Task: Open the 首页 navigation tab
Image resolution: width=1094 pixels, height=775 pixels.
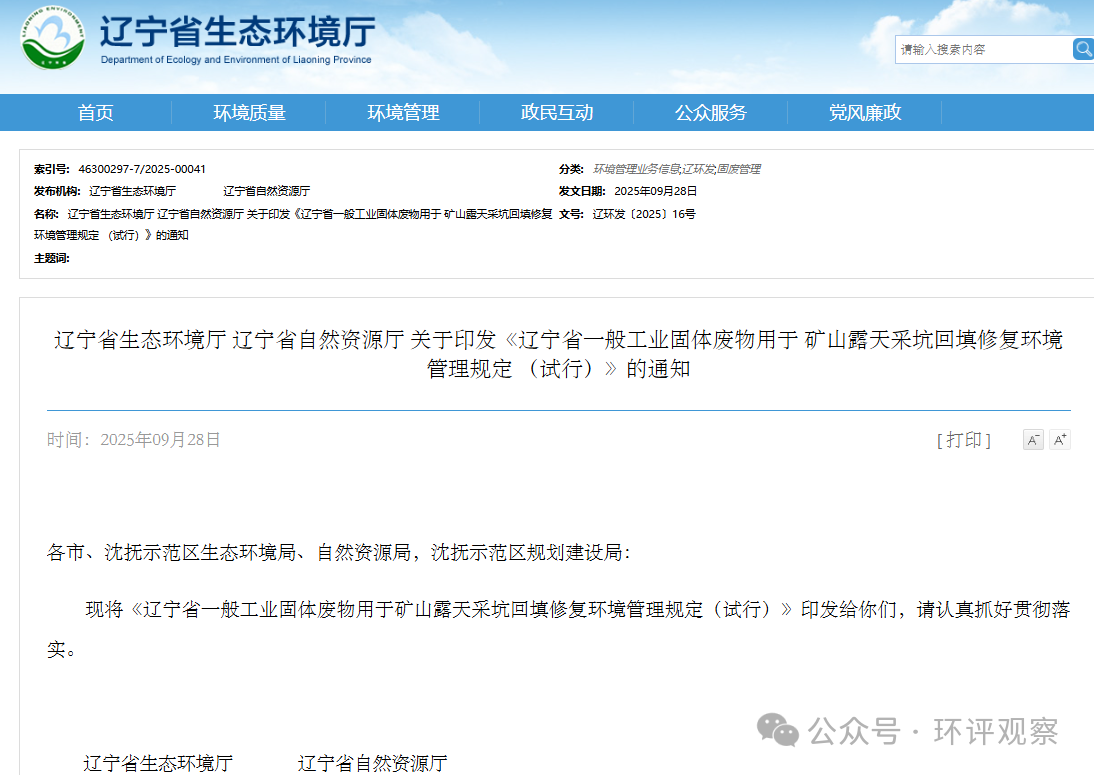Action: (x=96, y=113)
